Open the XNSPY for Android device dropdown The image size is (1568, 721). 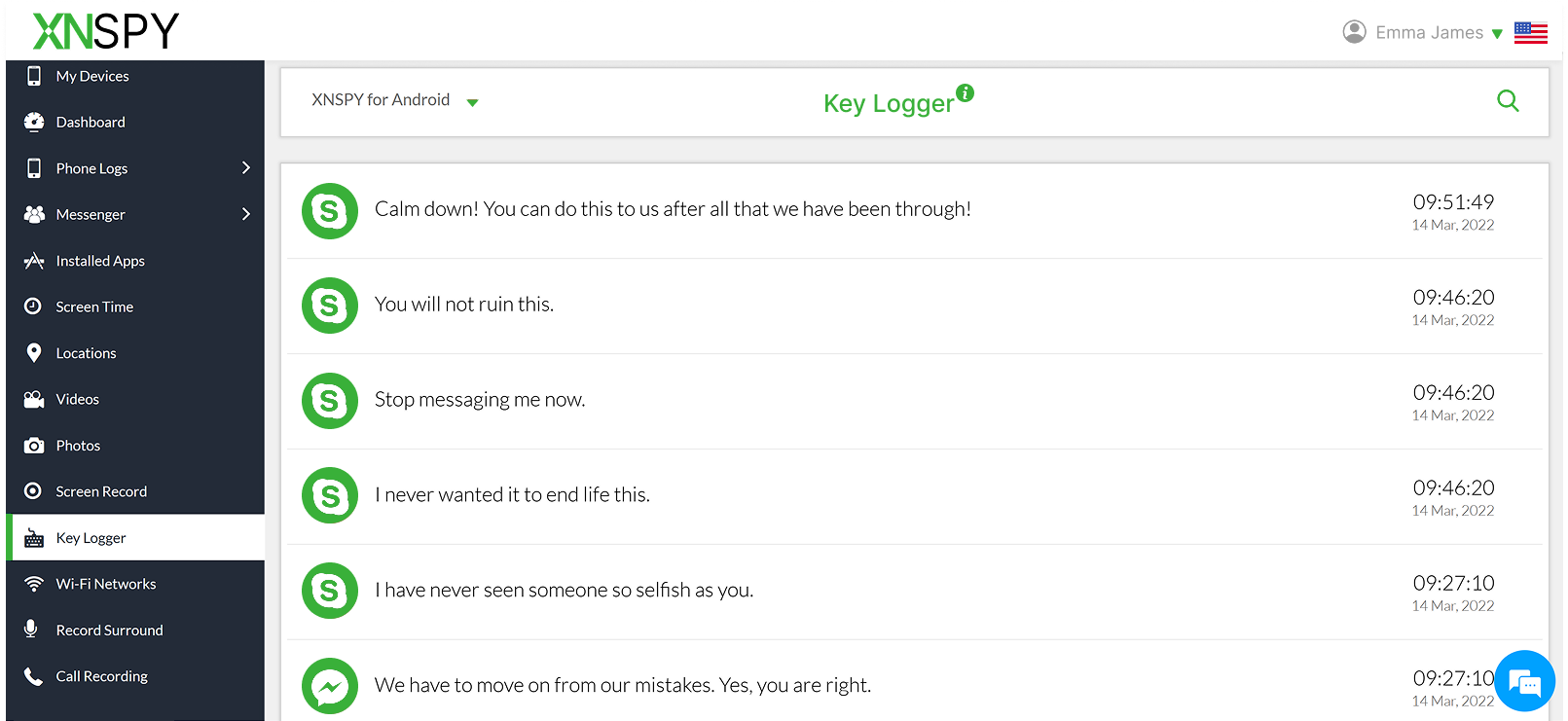point(394,100)
